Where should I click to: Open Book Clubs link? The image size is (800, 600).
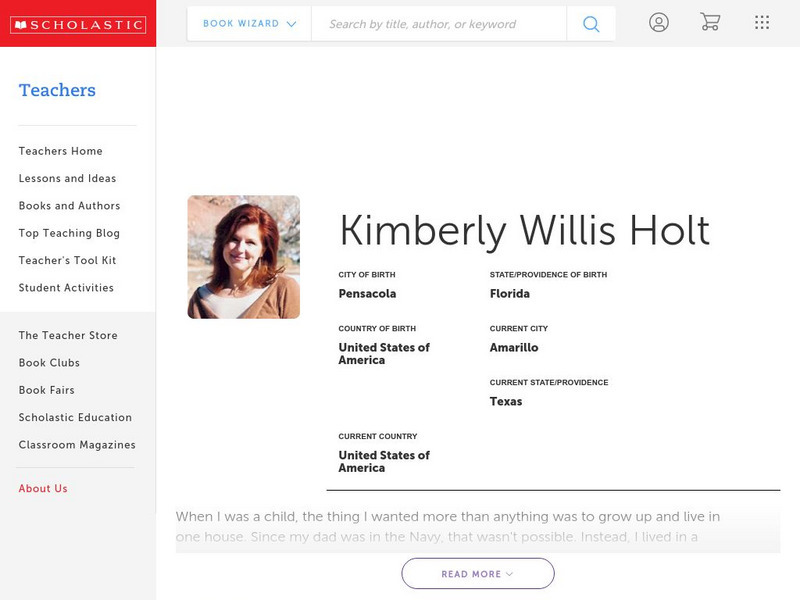click(x=49, y=363)
